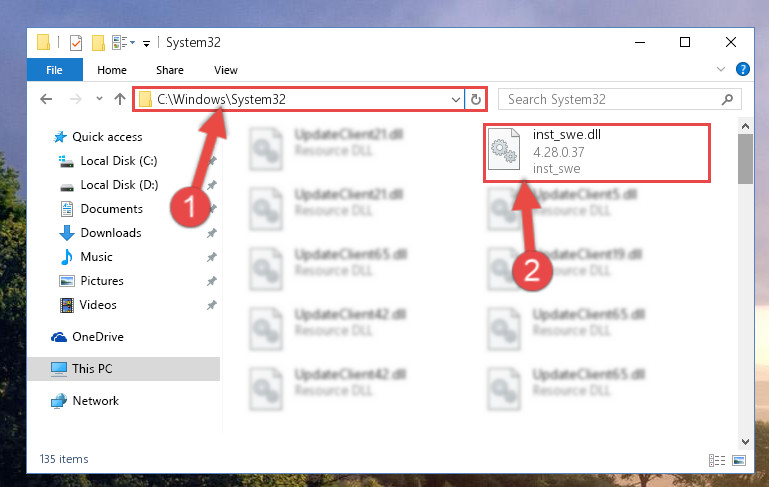Viewport: 769px width, 487px height.
Task: Click the New Folder icon in title bar
Action: (x=98, y=43)
